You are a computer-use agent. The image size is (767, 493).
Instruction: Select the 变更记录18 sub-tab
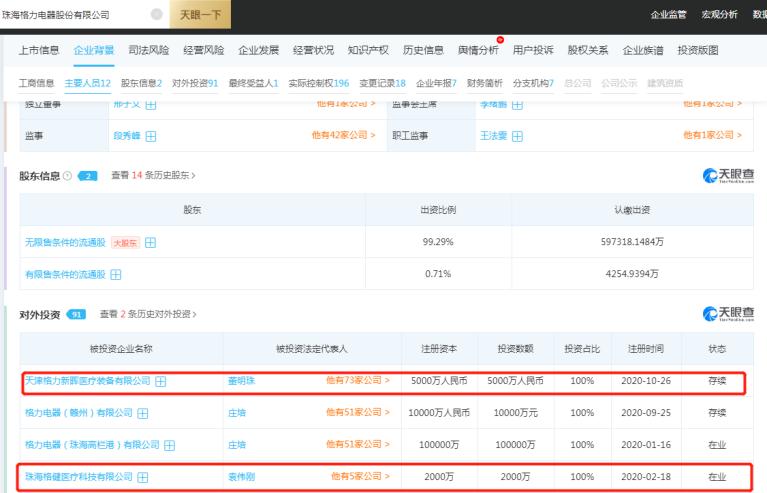click(383, 83)
